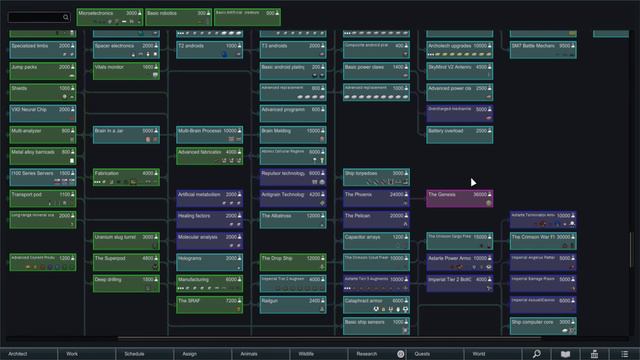The height and width of the screenshot is (360, 640).
Task: Select the Advanced fabrication node
Action: tap(209, 156)
